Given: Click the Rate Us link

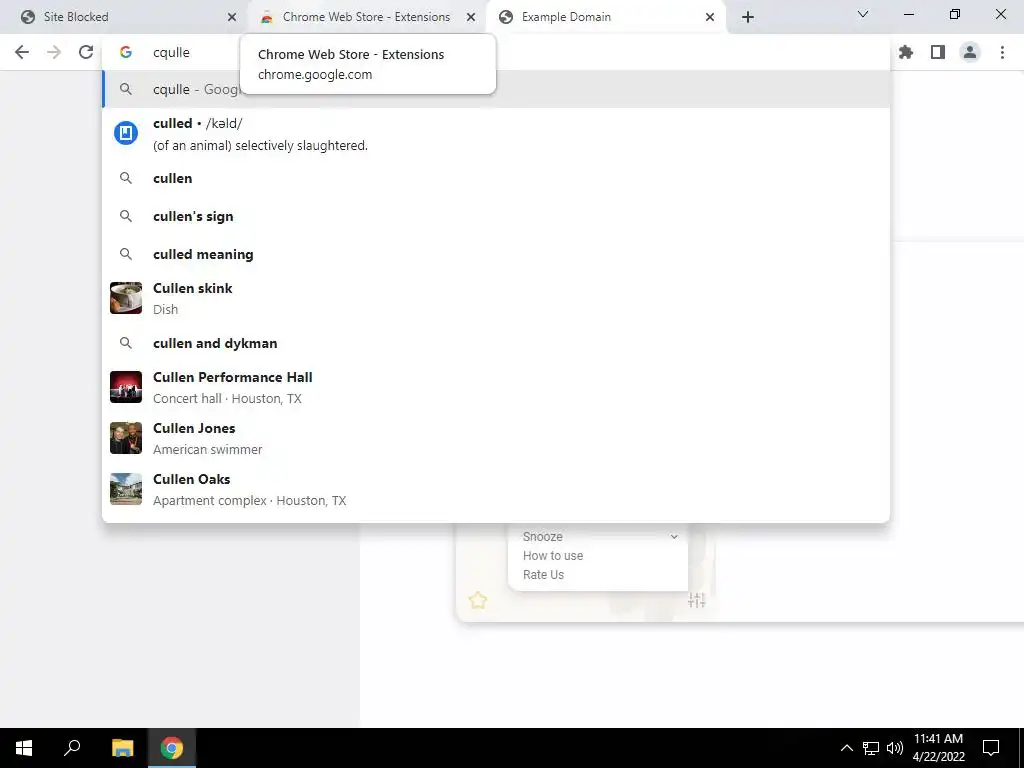Looking at the screenshot, I should 543,575.
